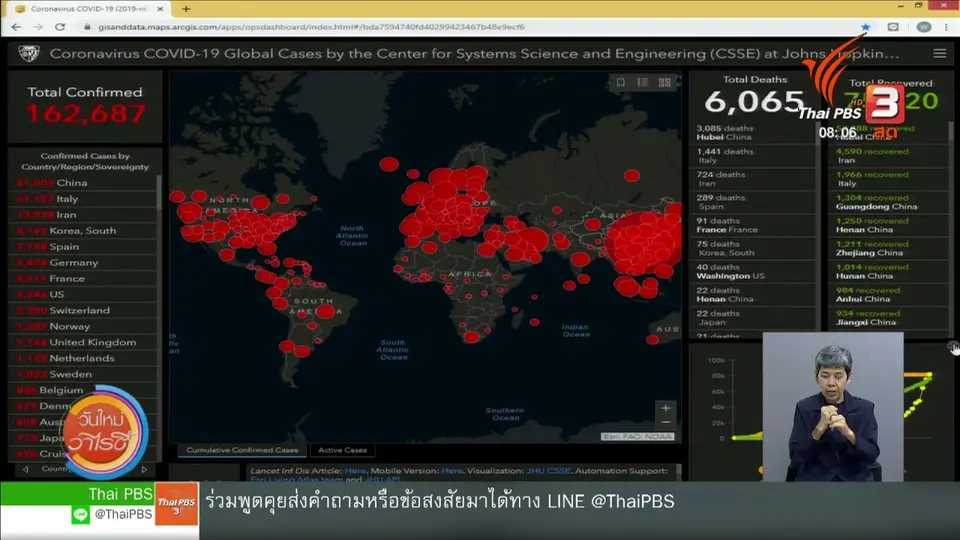Click the browser profile avatar icon
The image size is (960, 540).
click(x=923, y=27)
